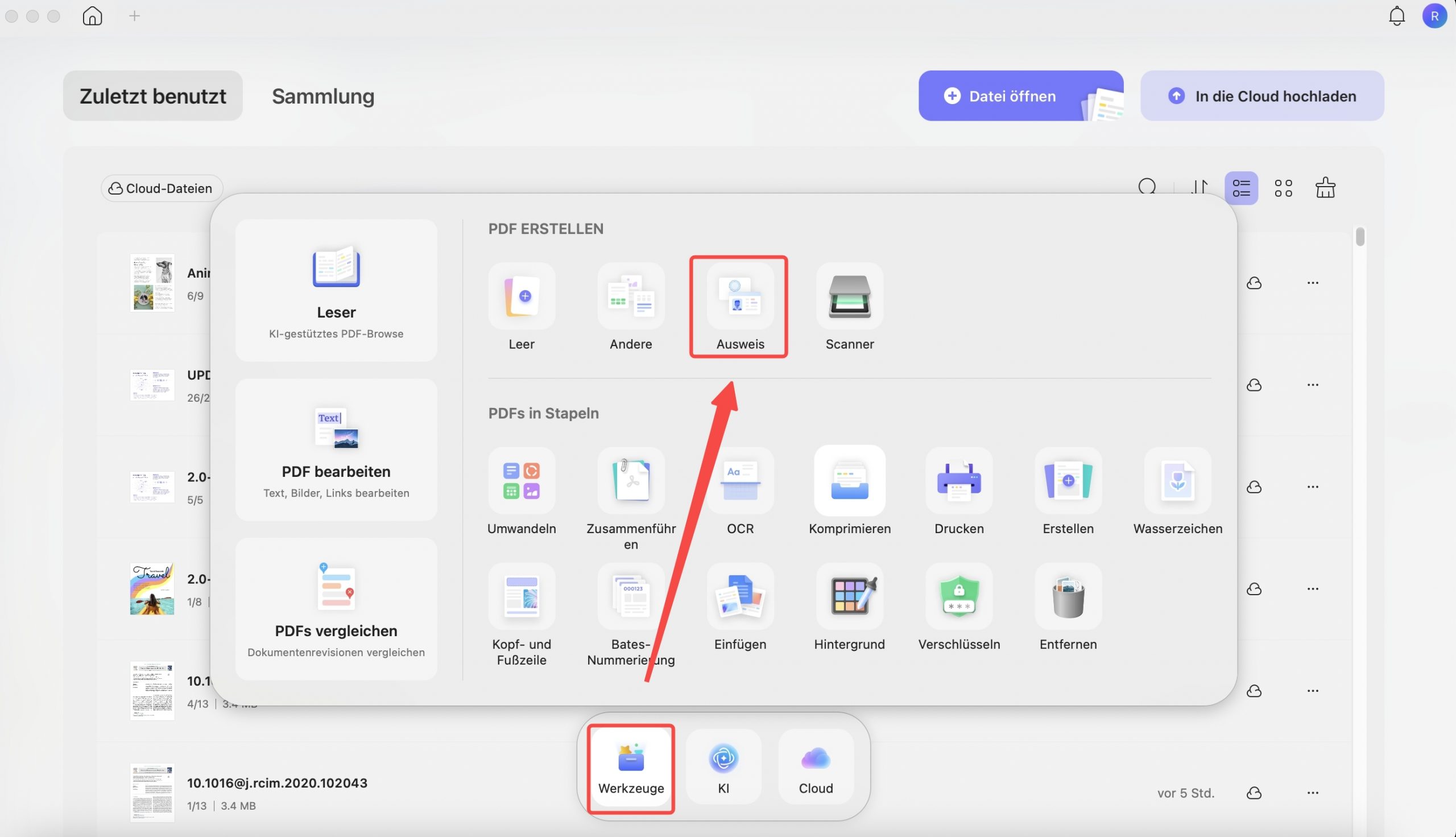Launch the Scanner tool
The width and height of the screenshot is (1456, 837).
click(x=849, y=296)
